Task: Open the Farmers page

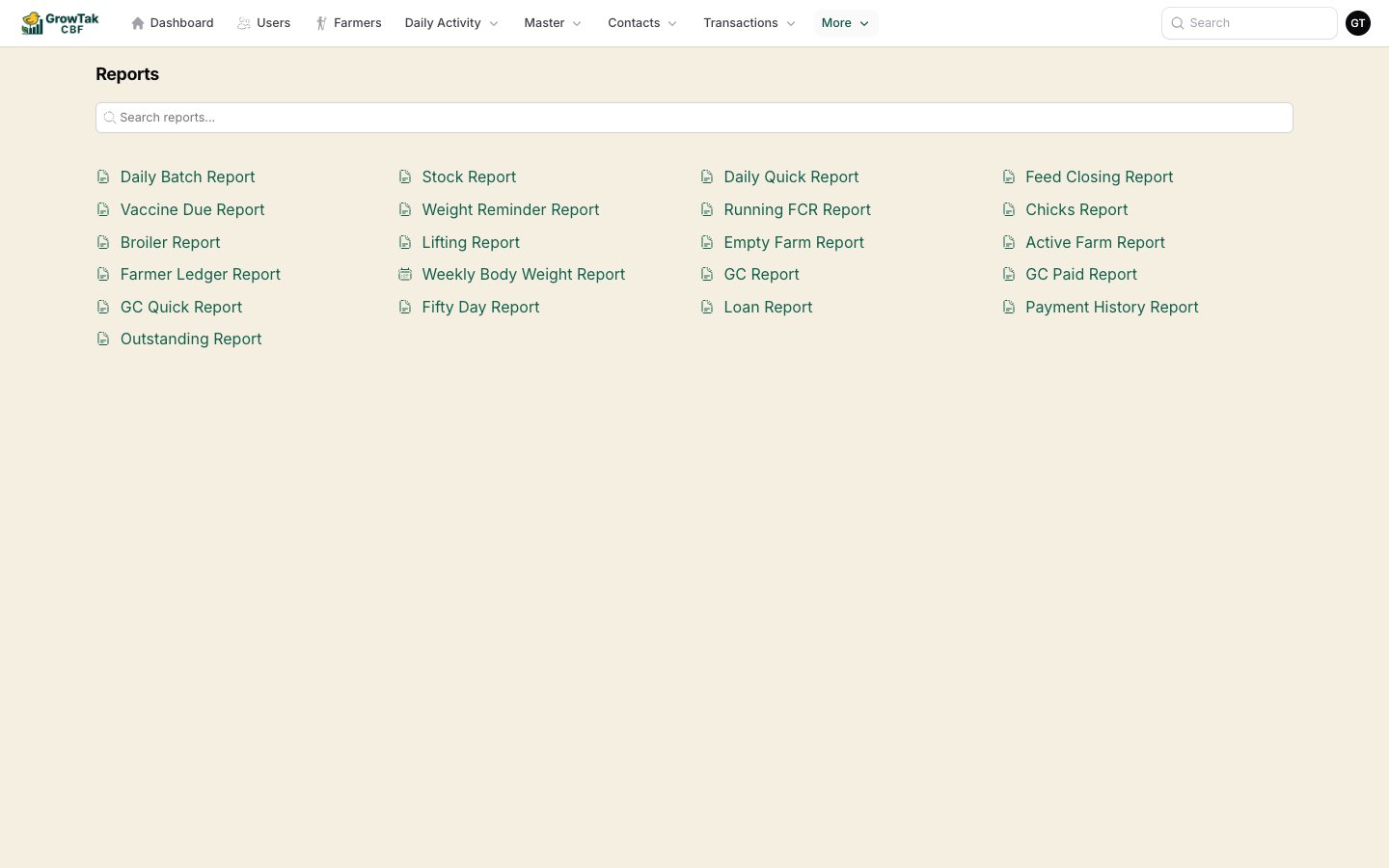Action: click(x=349, y=23)
